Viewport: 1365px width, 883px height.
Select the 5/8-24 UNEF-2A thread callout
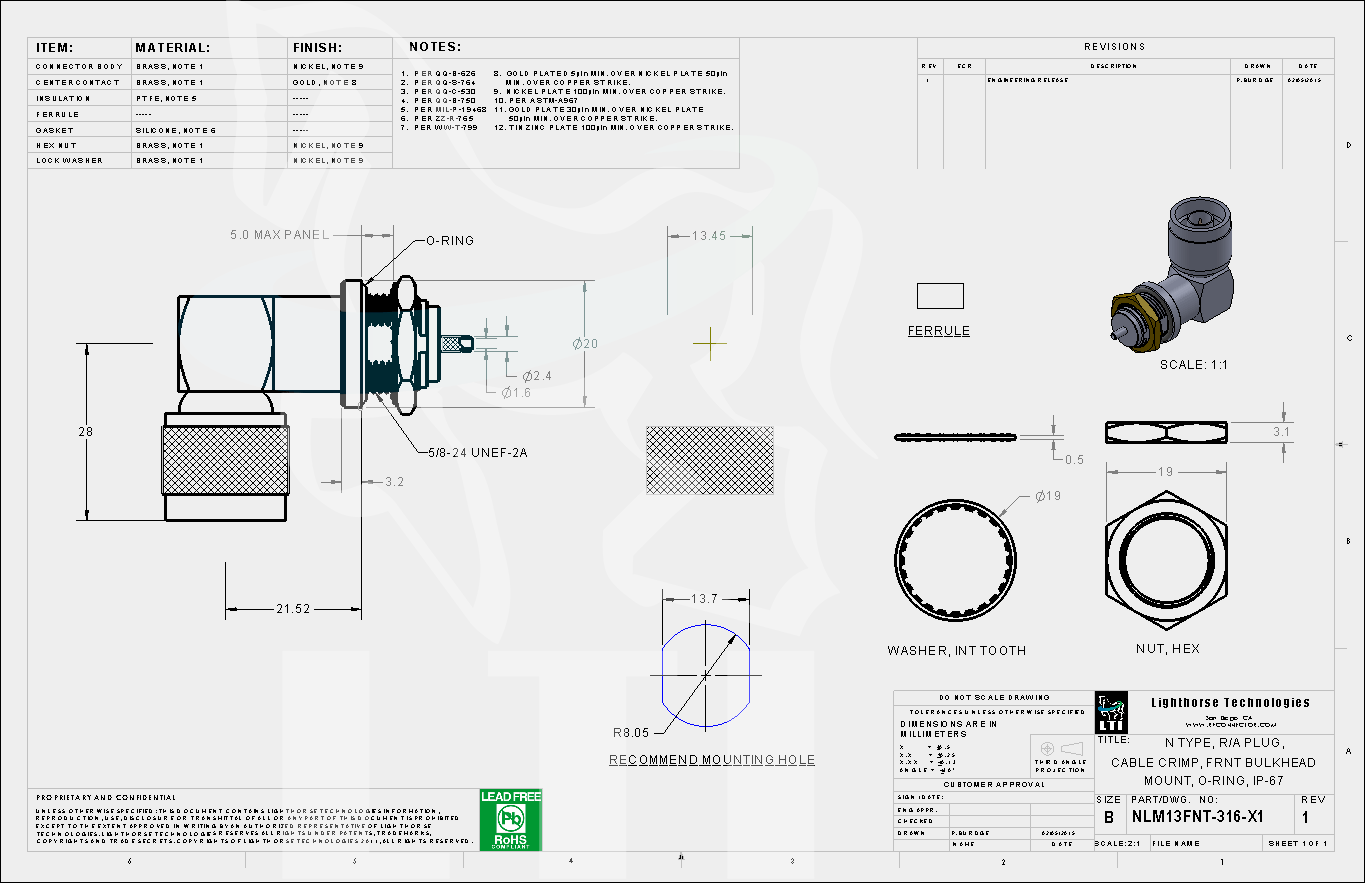point(477,453)
